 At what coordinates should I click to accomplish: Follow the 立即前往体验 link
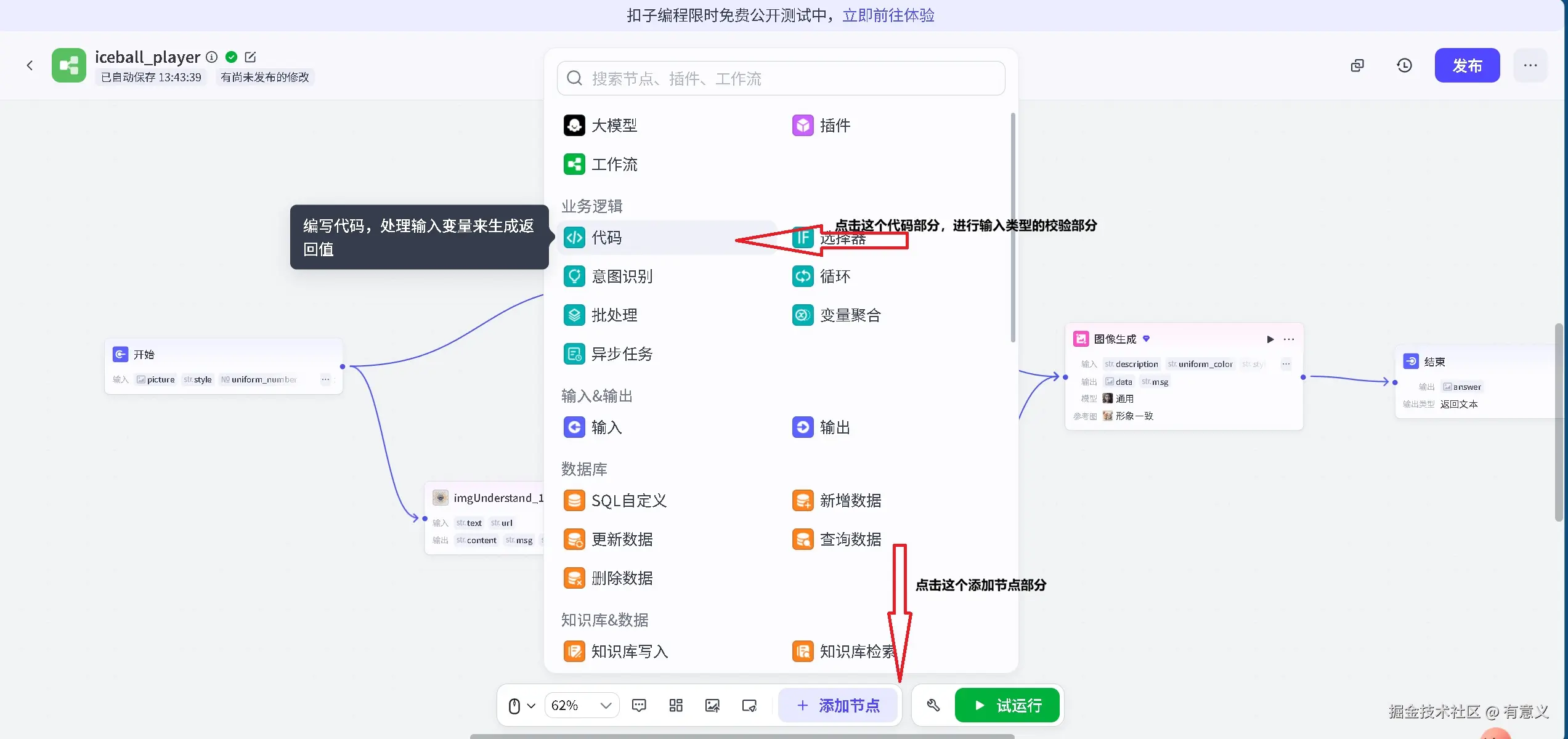[x=887, y=15]
